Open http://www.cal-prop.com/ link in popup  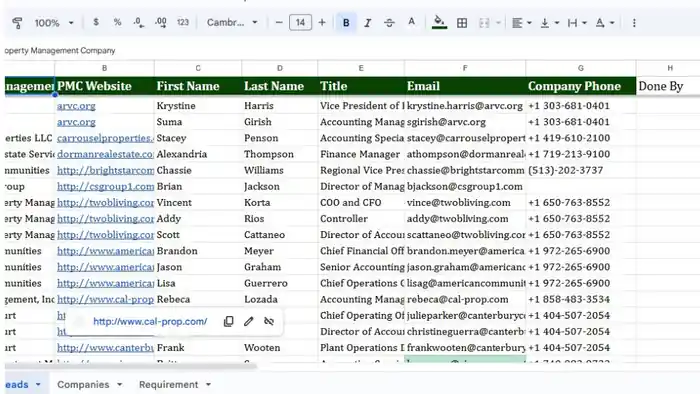tap(150, 321)
